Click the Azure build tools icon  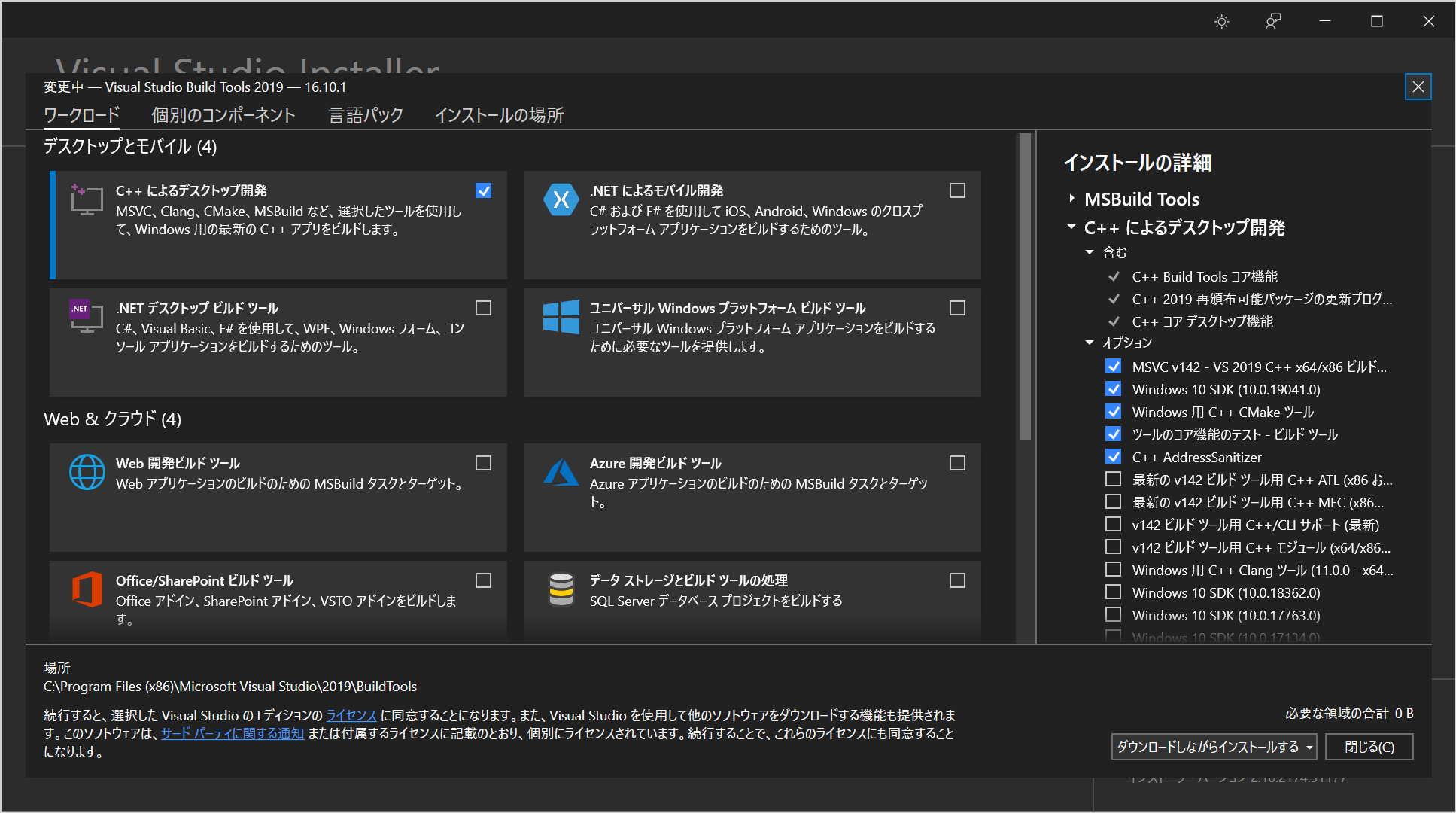[561, 472]
